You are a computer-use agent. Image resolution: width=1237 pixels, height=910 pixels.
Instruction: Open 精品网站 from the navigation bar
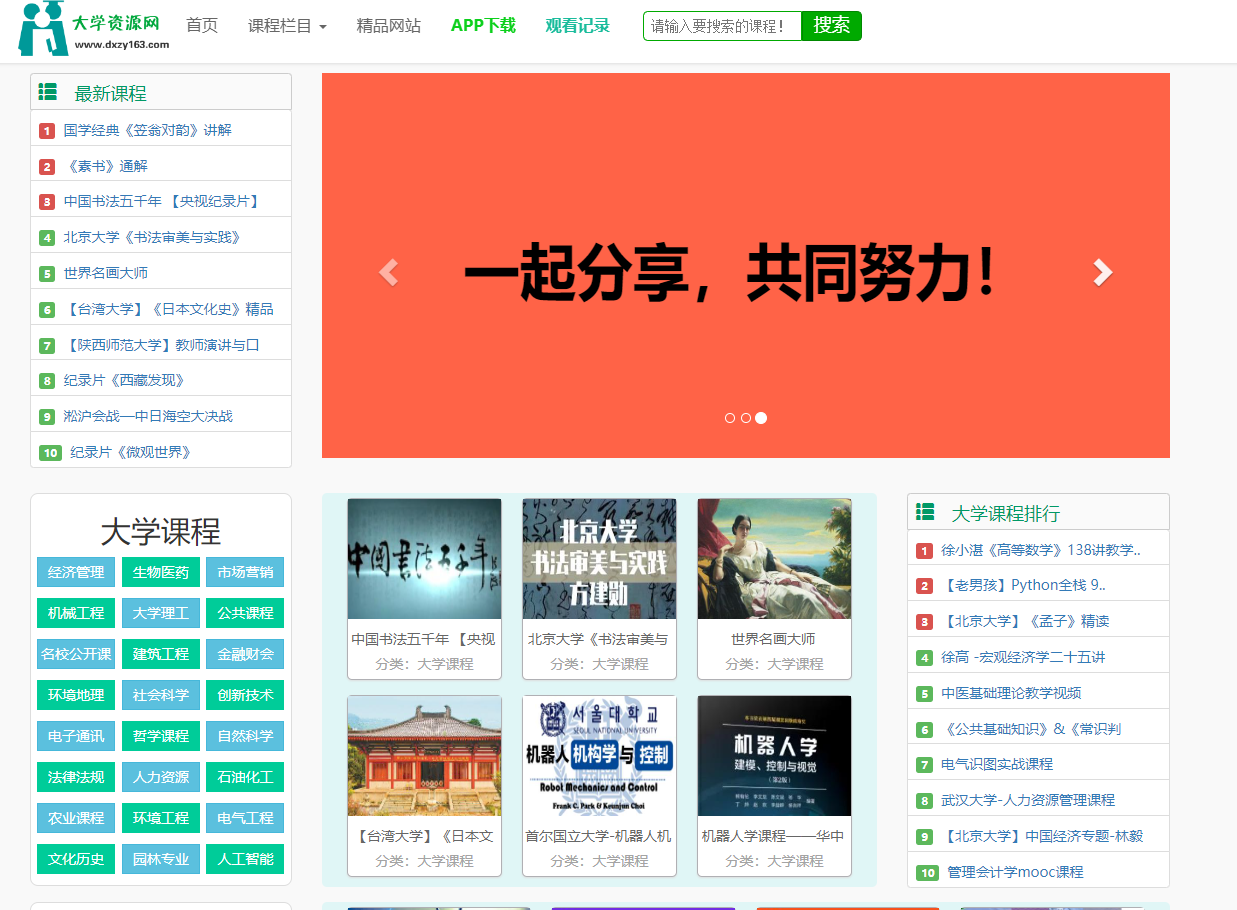coord(389,25)
